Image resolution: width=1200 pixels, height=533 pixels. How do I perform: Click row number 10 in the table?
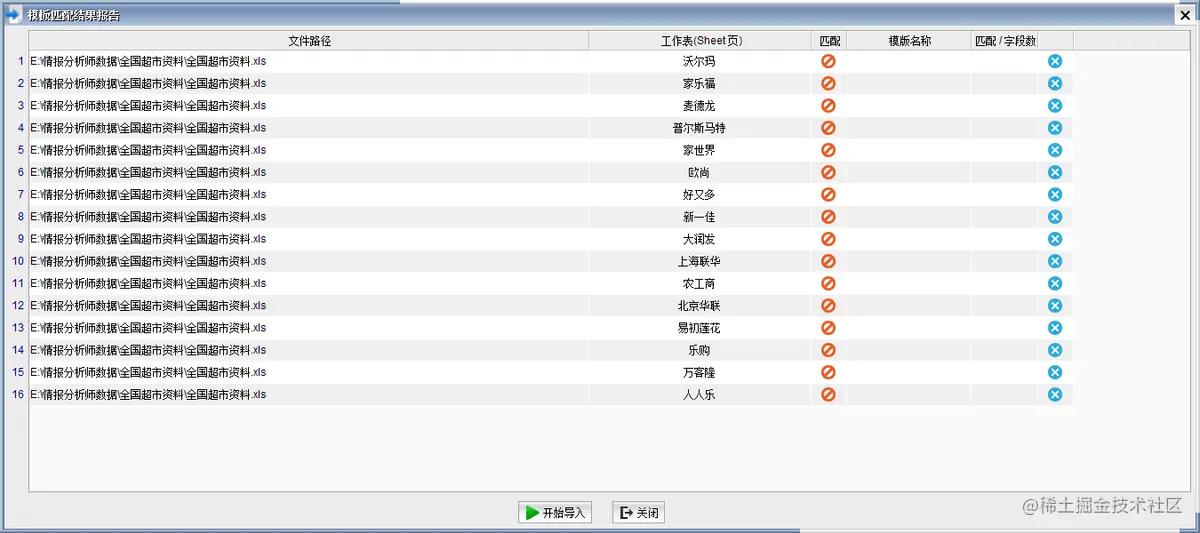coord(17,261)
